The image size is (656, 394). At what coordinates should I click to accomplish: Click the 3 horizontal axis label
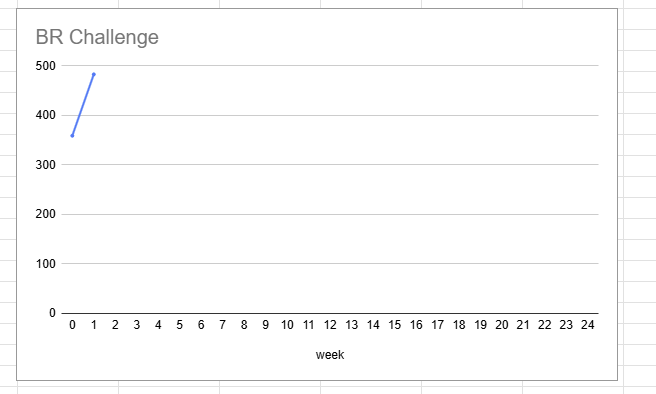click(x=136, y=325)
